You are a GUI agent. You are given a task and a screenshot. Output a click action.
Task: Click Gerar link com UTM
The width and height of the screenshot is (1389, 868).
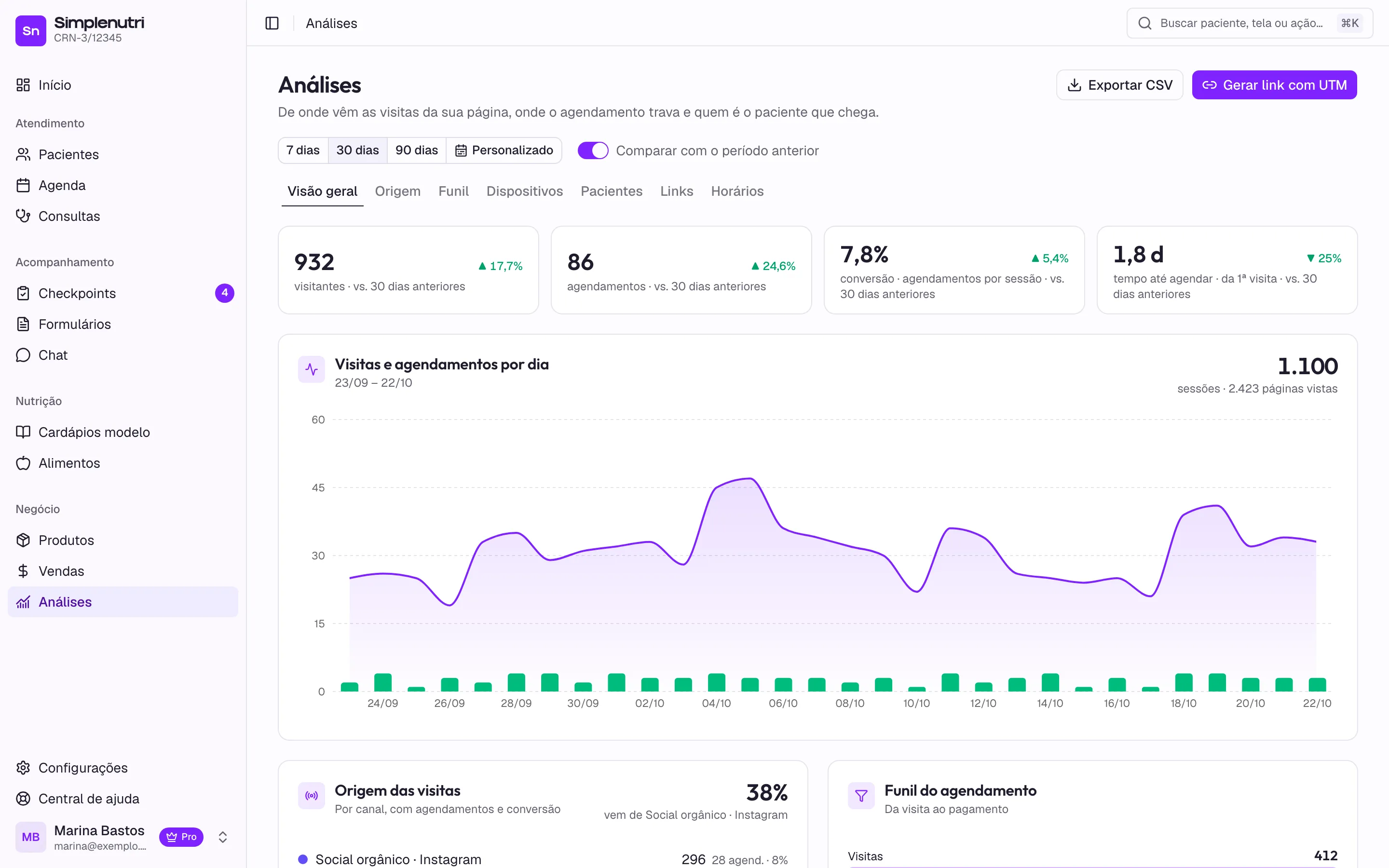pos(1274,85)
